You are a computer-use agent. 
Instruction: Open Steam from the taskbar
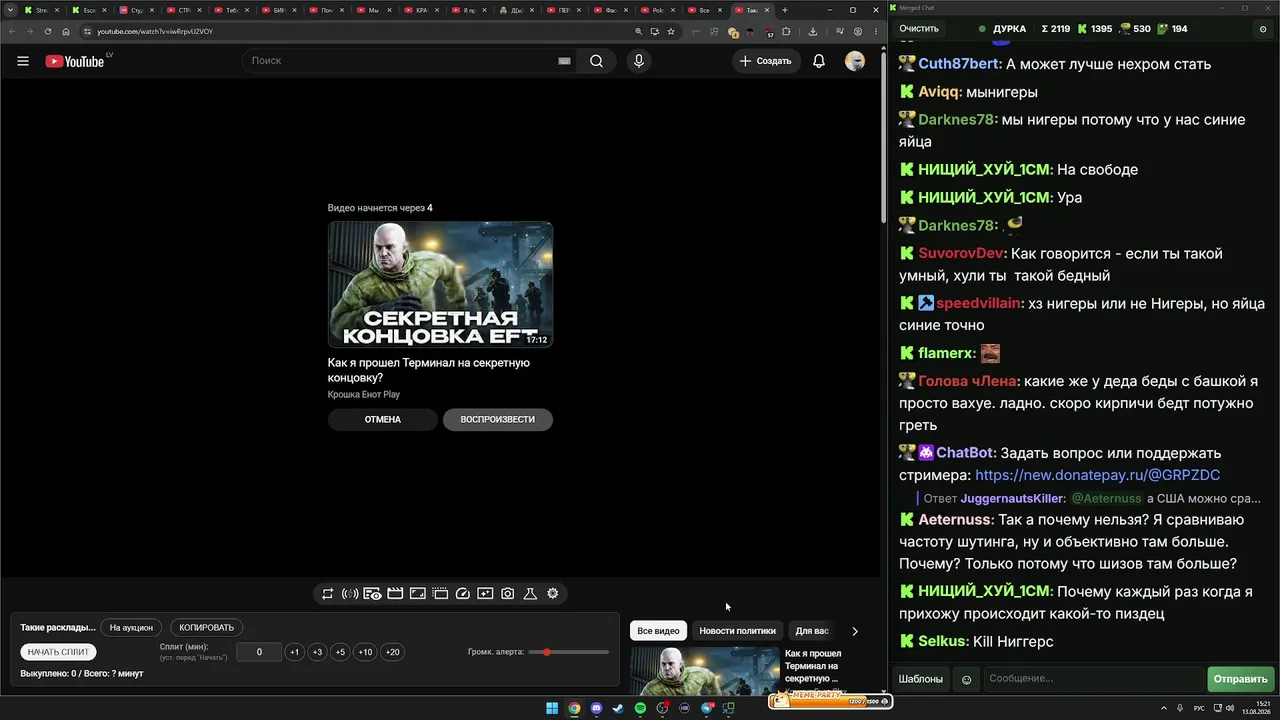coord(618,709)
